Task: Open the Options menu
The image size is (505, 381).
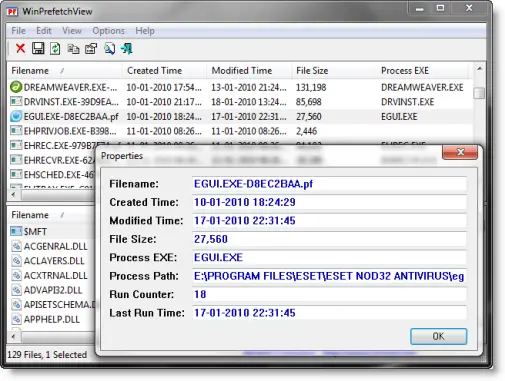Action: pos(108,31)
